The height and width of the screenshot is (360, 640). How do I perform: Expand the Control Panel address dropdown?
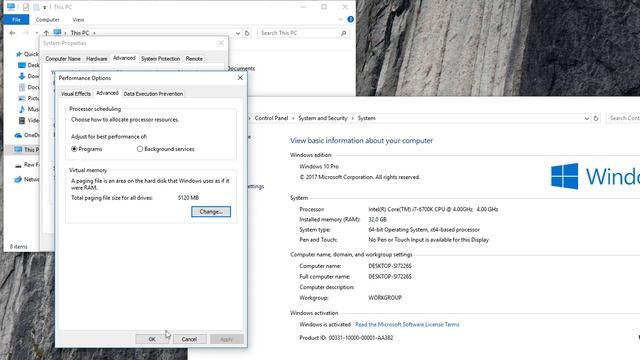[x=587, y=118]
